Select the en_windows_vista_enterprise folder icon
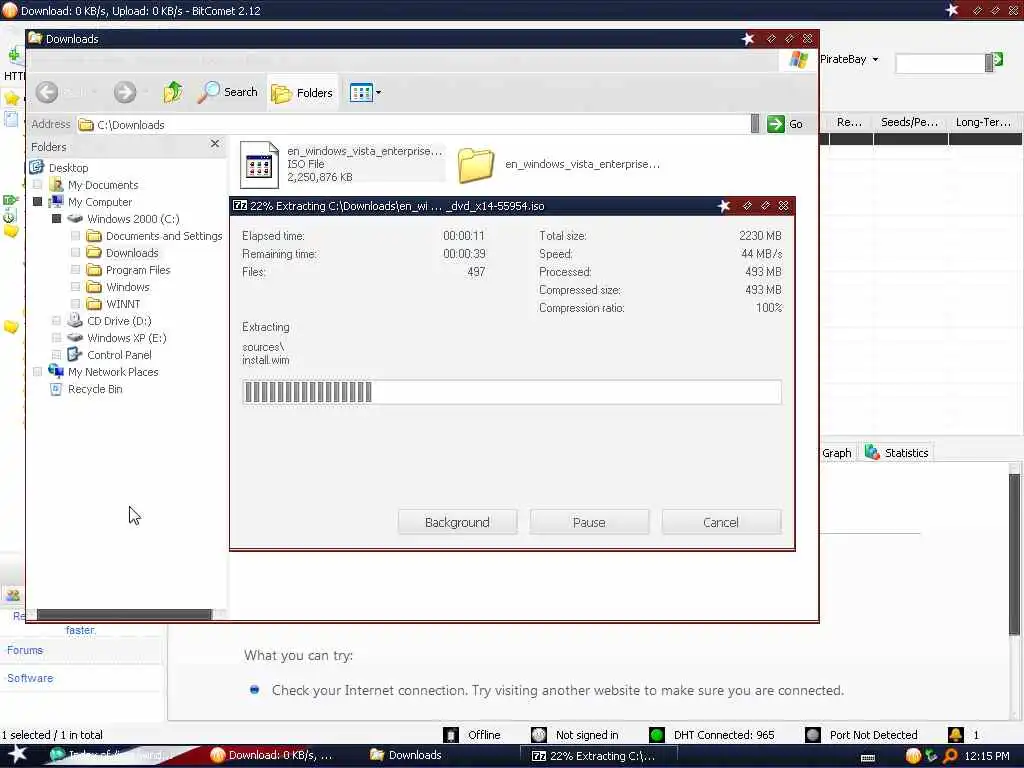The height and width of the screenshot is (768, 1024). coord(475,165)
